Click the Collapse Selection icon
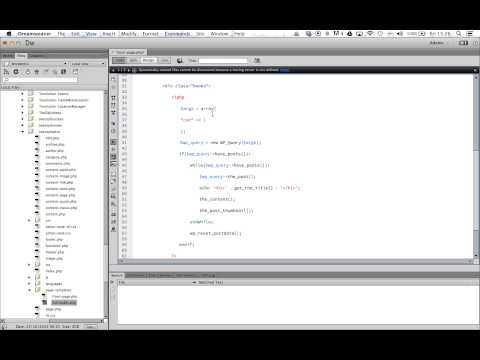This screenshot has height=360, width=480. click(114, 105)
